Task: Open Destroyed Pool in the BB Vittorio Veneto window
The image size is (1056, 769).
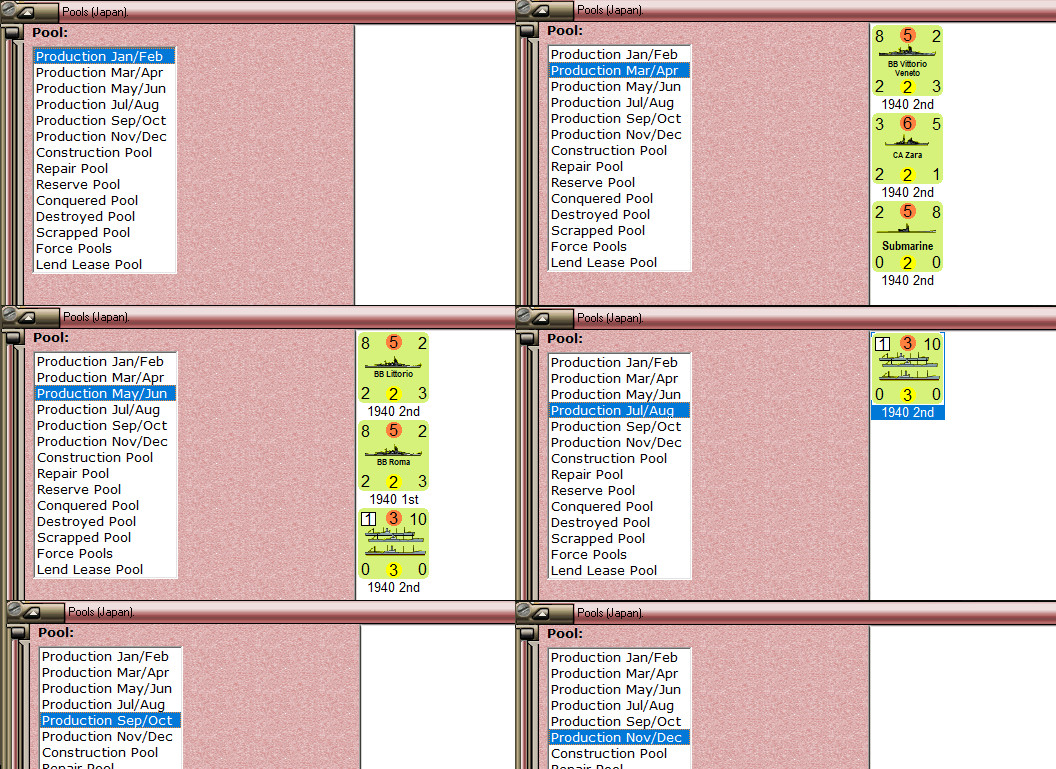Action: (x=619, y=215)
